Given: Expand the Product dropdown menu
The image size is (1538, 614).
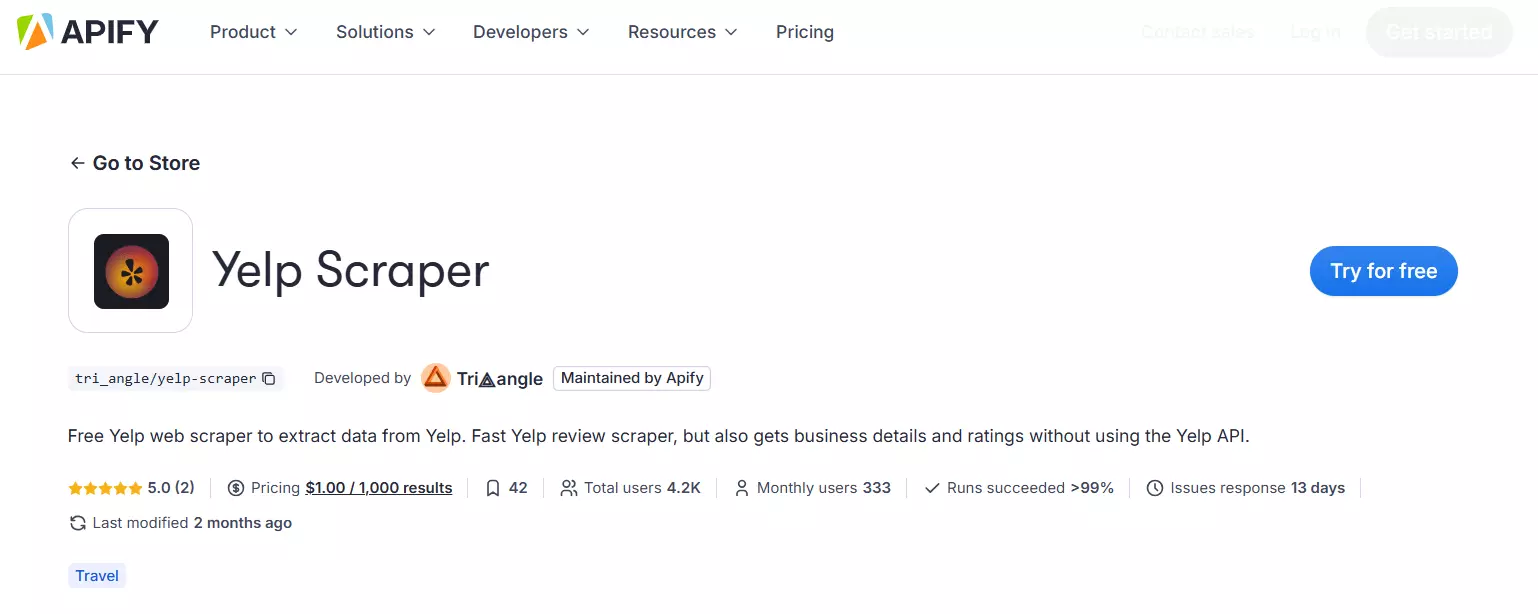Looking at the screenshot, I should [253, 32].
